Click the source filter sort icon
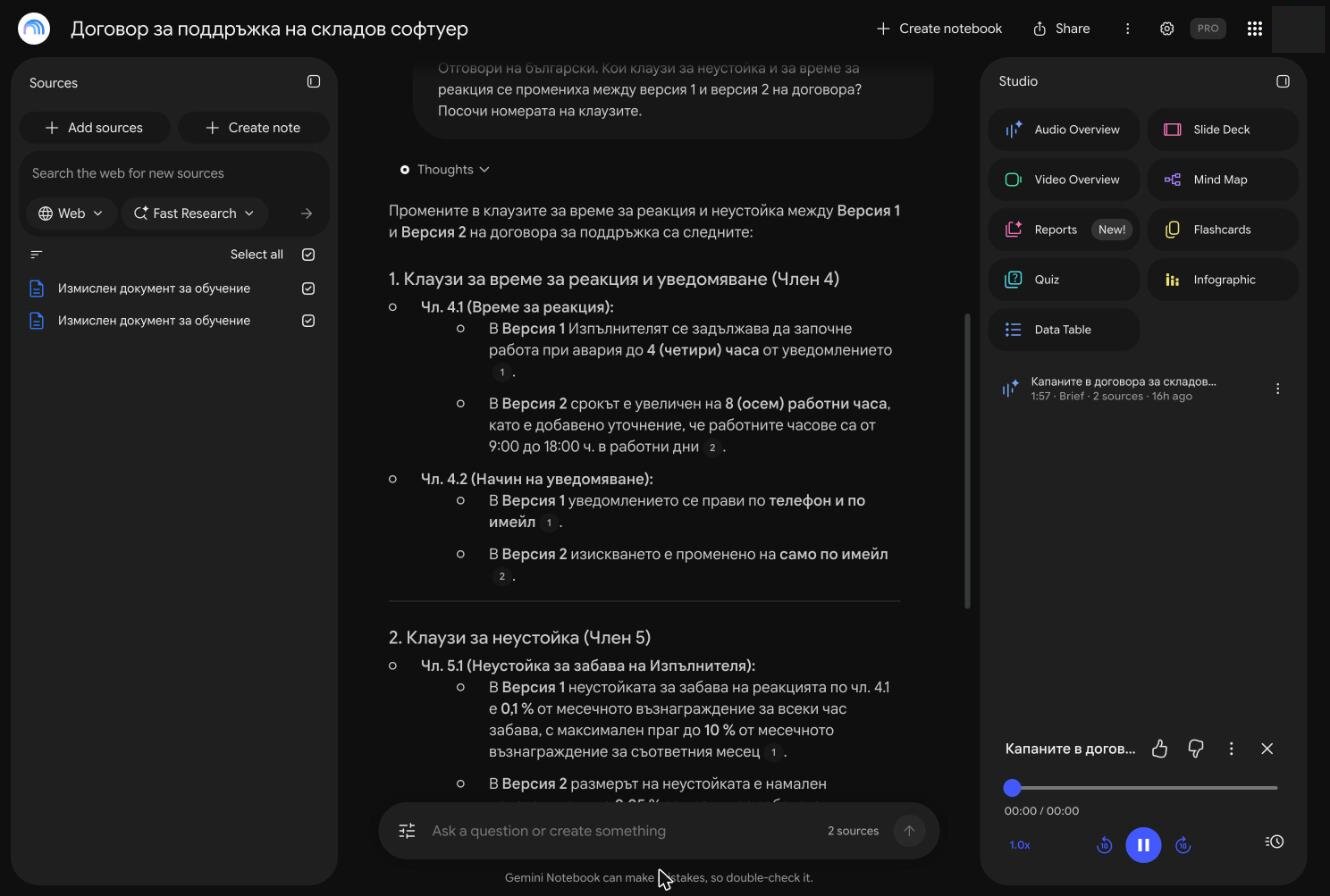Image resolution: width=1330 pixels, height=896 pixels. coord(36,254)
